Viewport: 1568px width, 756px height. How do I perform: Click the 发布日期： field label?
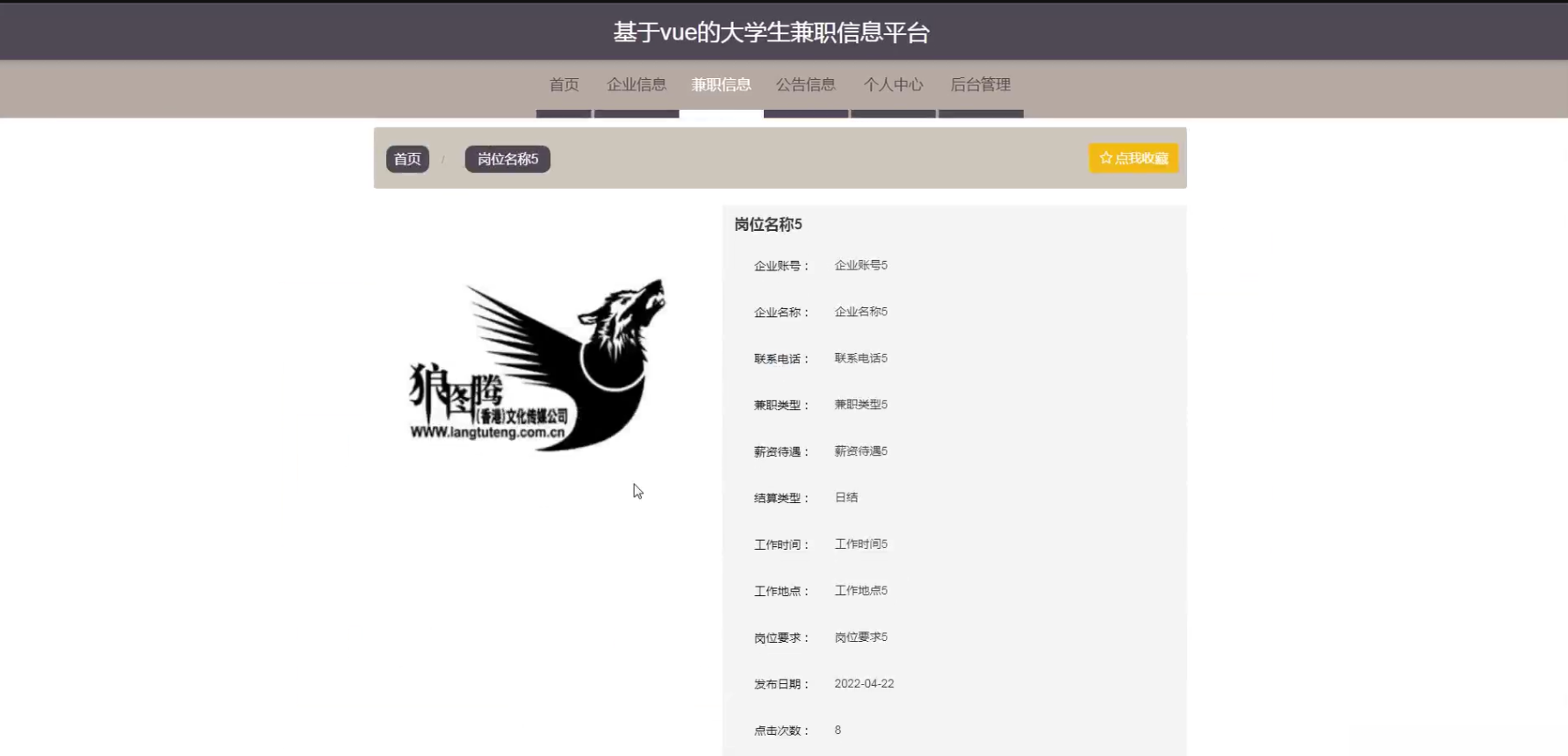pos(781,685)
